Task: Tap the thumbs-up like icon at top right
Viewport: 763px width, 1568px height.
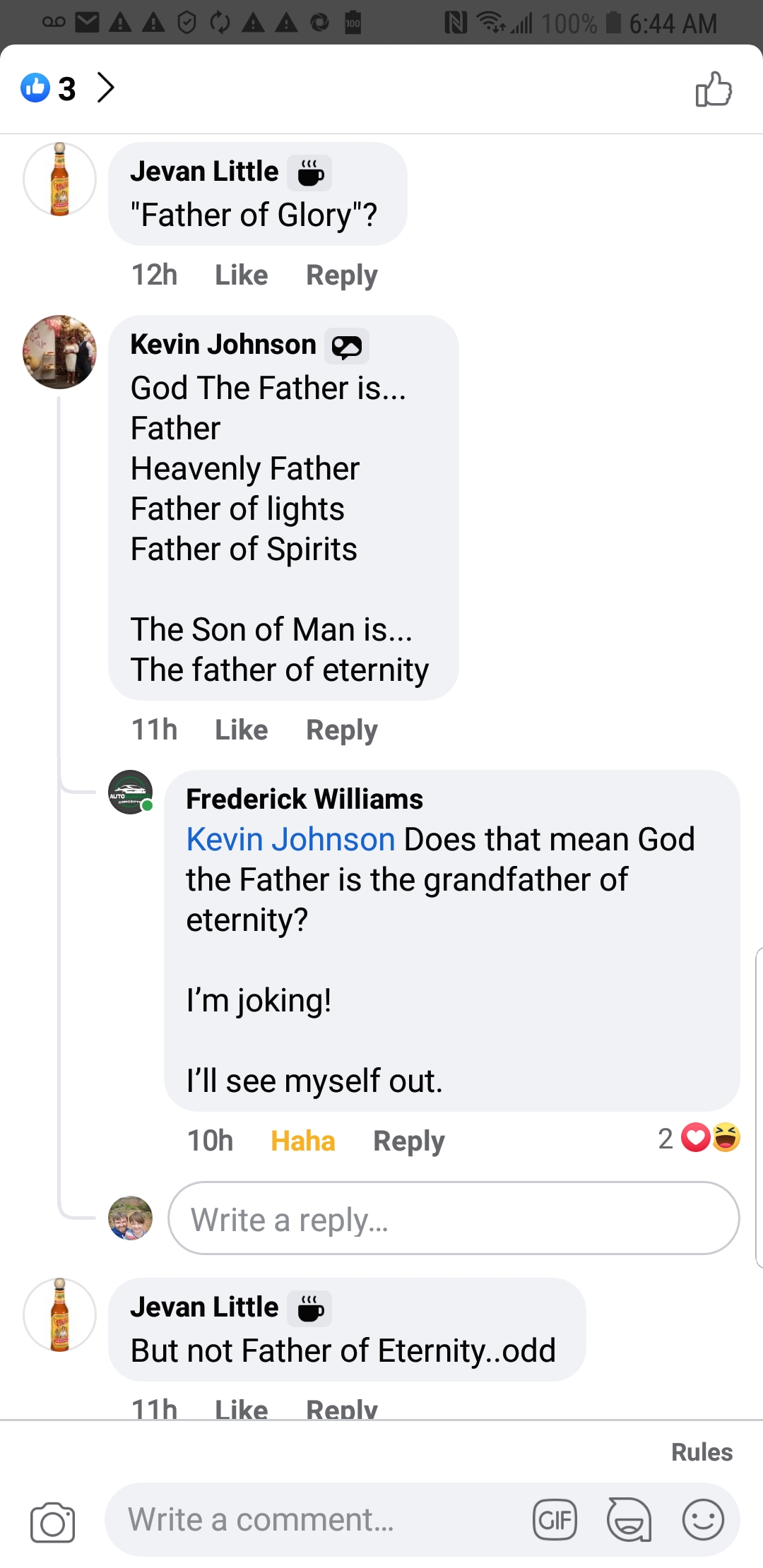Action: pyautogui.click(x=714, y=89)
